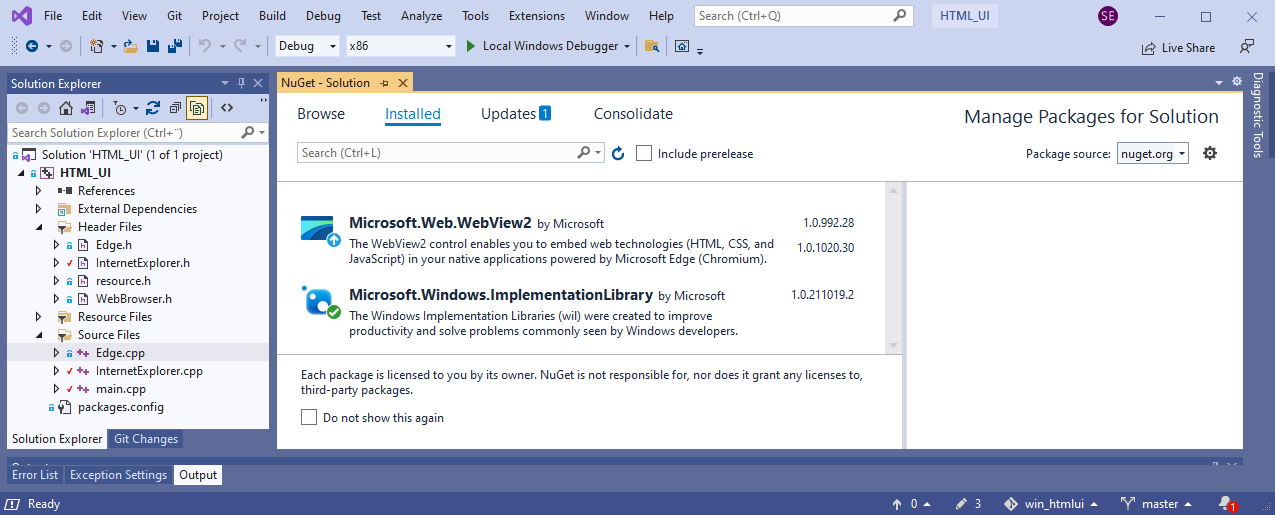Screen dimensions: 1275x515
Task: Click the SE account avatar
Action: point(1107,16)
